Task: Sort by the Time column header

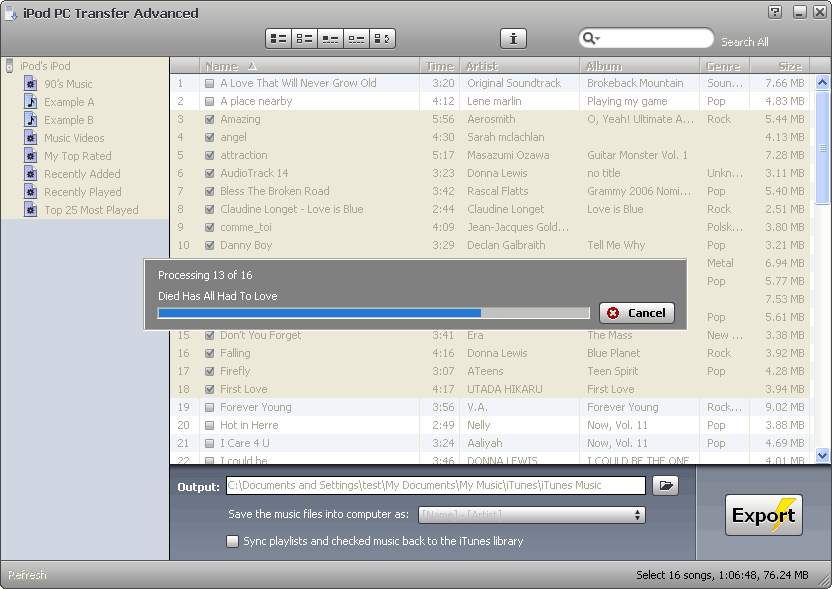Action: pos(439,66)
